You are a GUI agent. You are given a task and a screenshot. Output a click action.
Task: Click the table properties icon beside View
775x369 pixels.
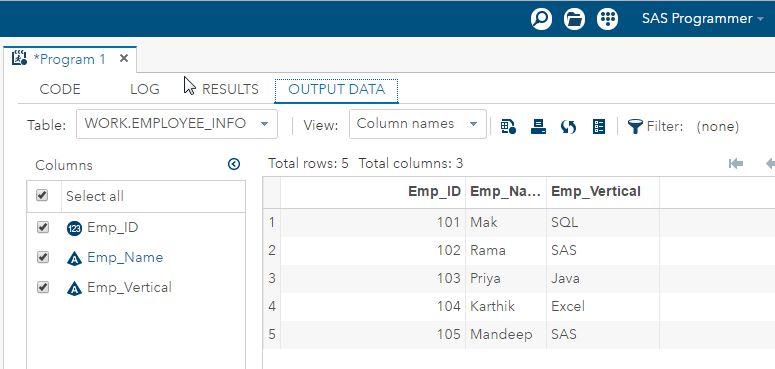coord(508,126)
